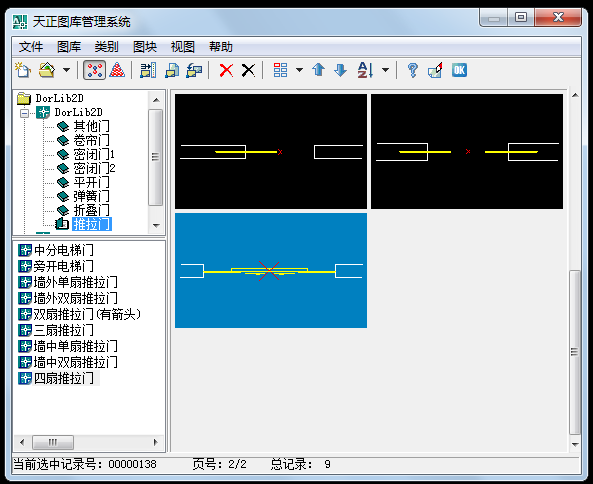Click the OK toolbar button

pyautogui.click(x=459, y=70)
